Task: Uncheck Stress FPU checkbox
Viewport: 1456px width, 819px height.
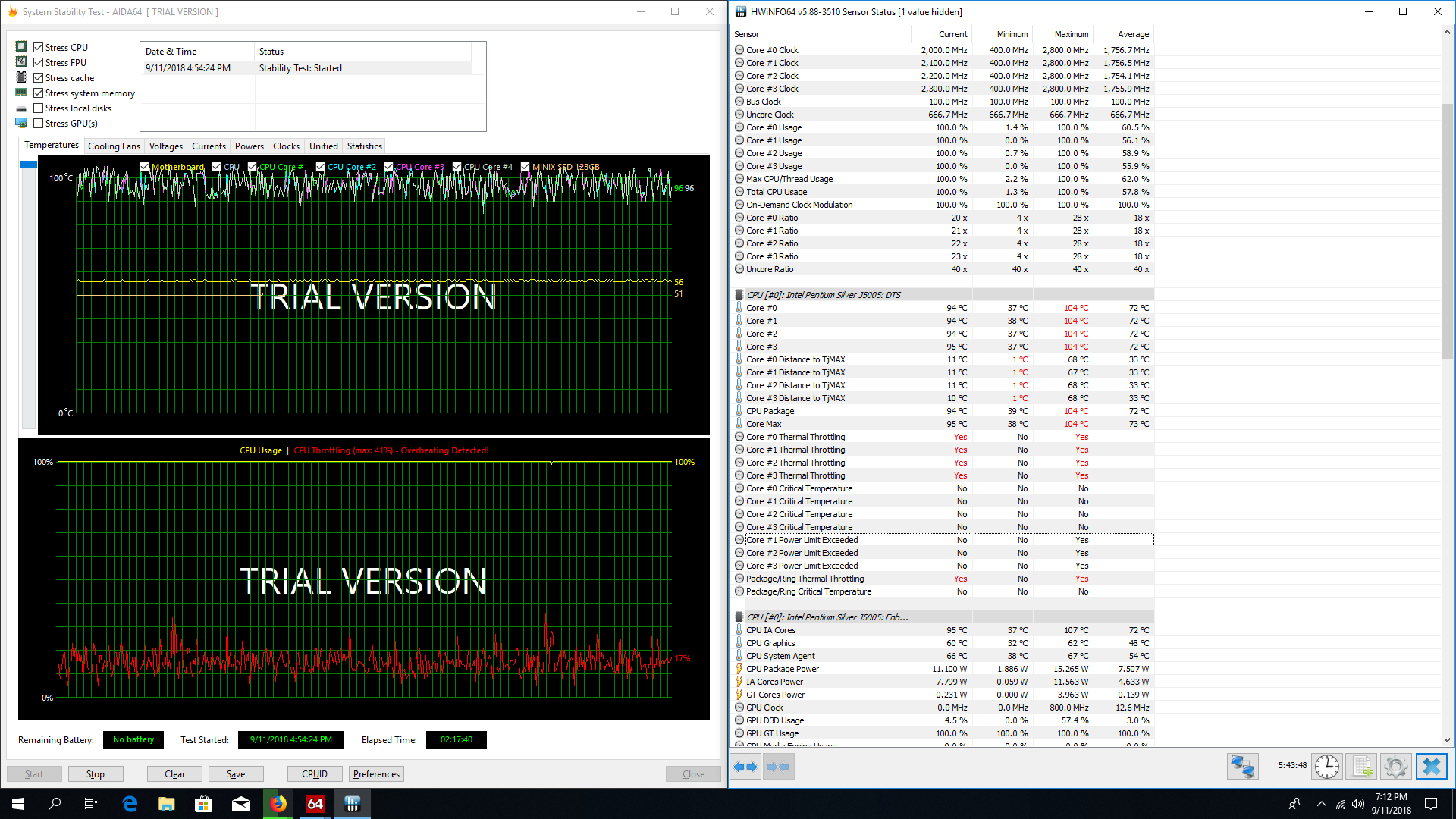Action: pos(38,62)
